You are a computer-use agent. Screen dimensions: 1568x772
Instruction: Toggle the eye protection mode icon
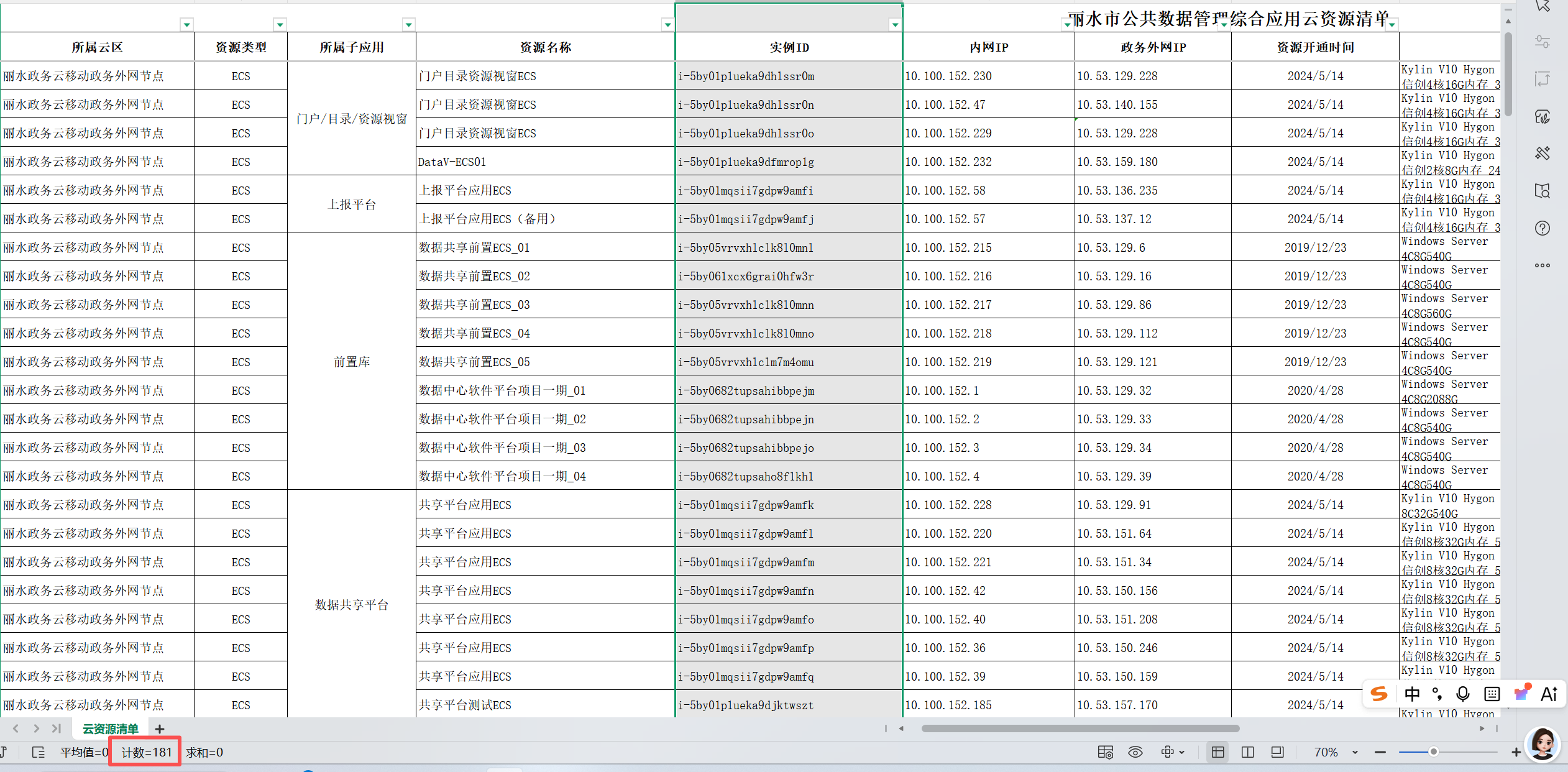[1135, 752]
